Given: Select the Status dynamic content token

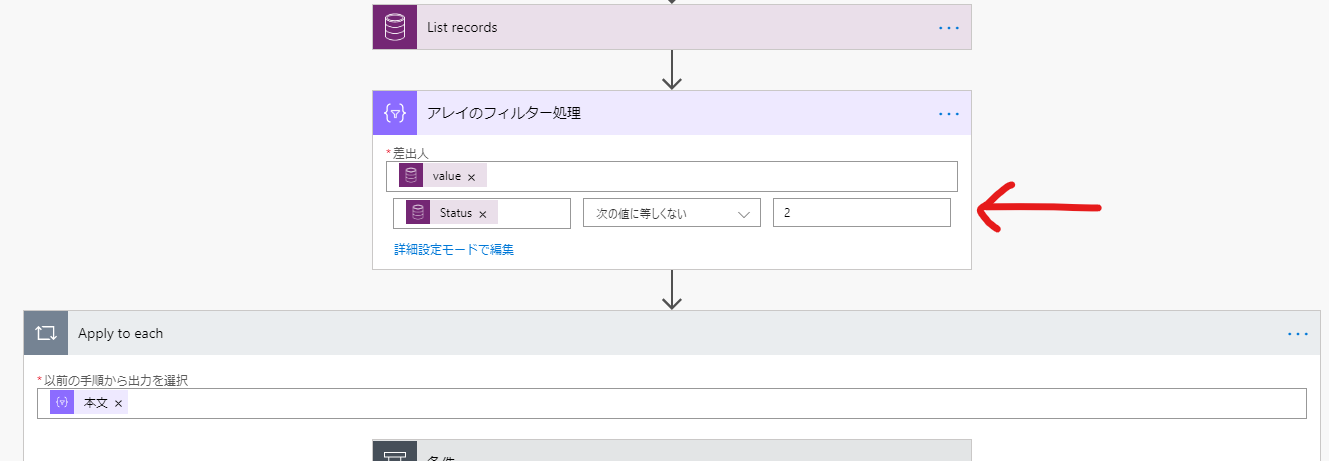Looking at the screenshot, I should tap(452, 213).
